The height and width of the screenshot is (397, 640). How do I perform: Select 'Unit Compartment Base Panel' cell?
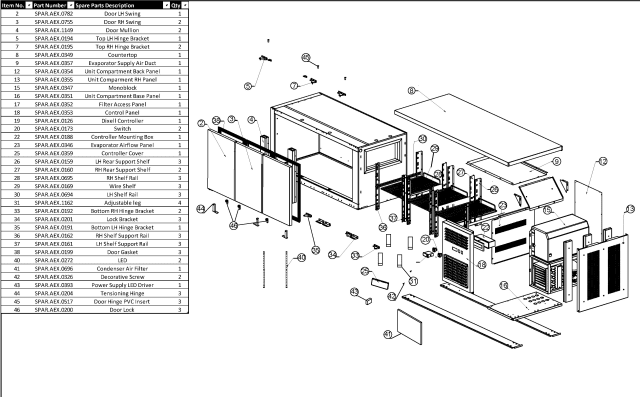coord(122,96)
